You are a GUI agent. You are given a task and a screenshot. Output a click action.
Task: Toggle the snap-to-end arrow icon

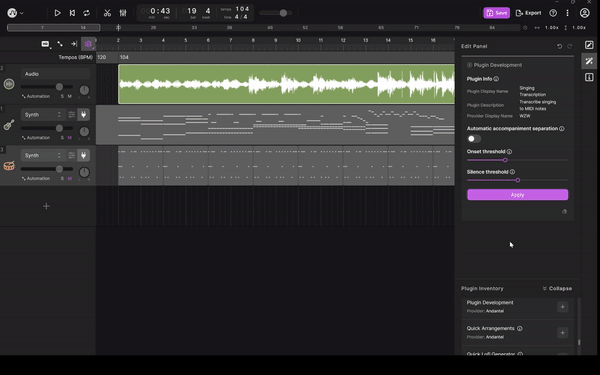coord(74,44)
